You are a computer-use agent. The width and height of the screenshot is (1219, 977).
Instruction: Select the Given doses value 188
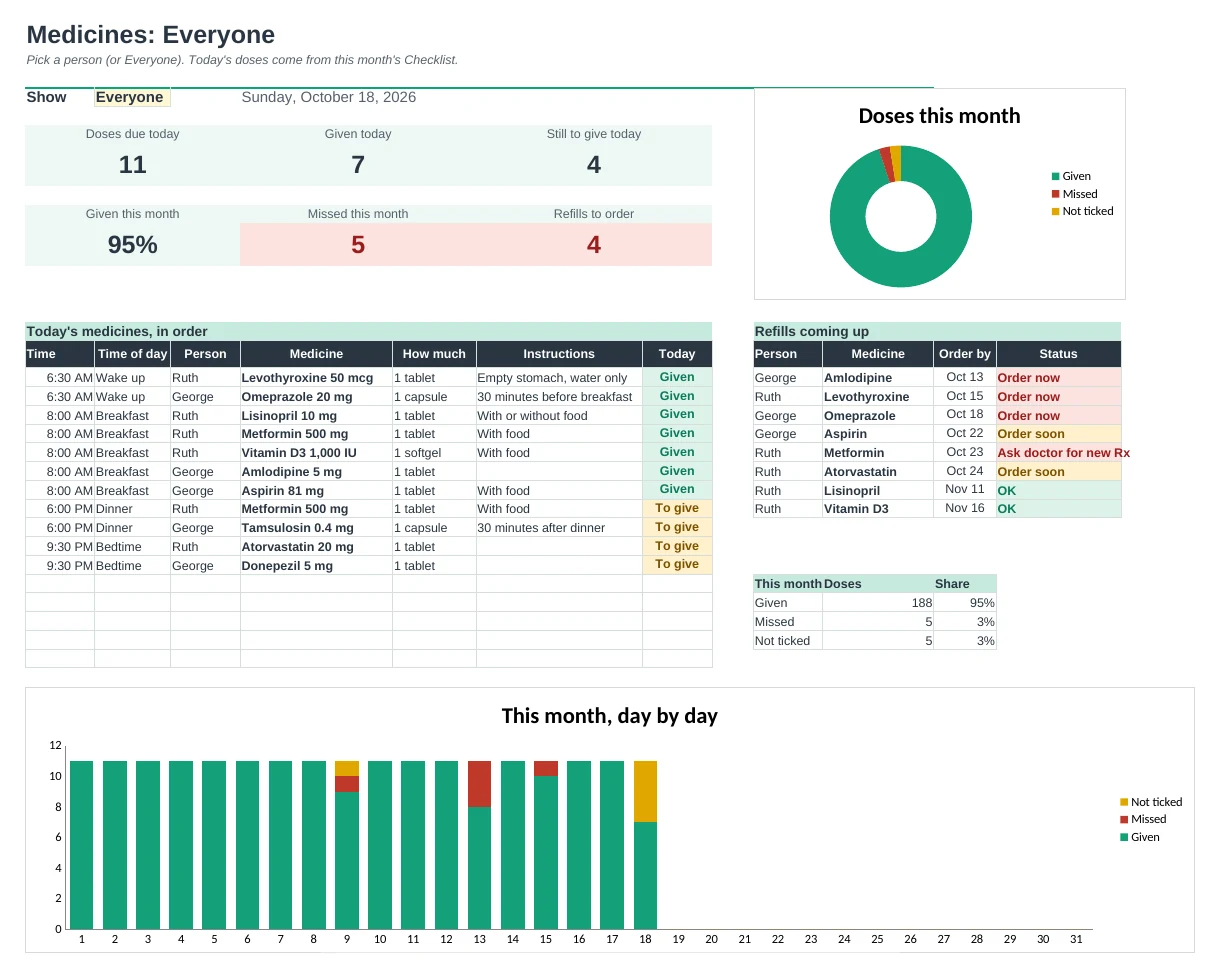pos(878,603)
